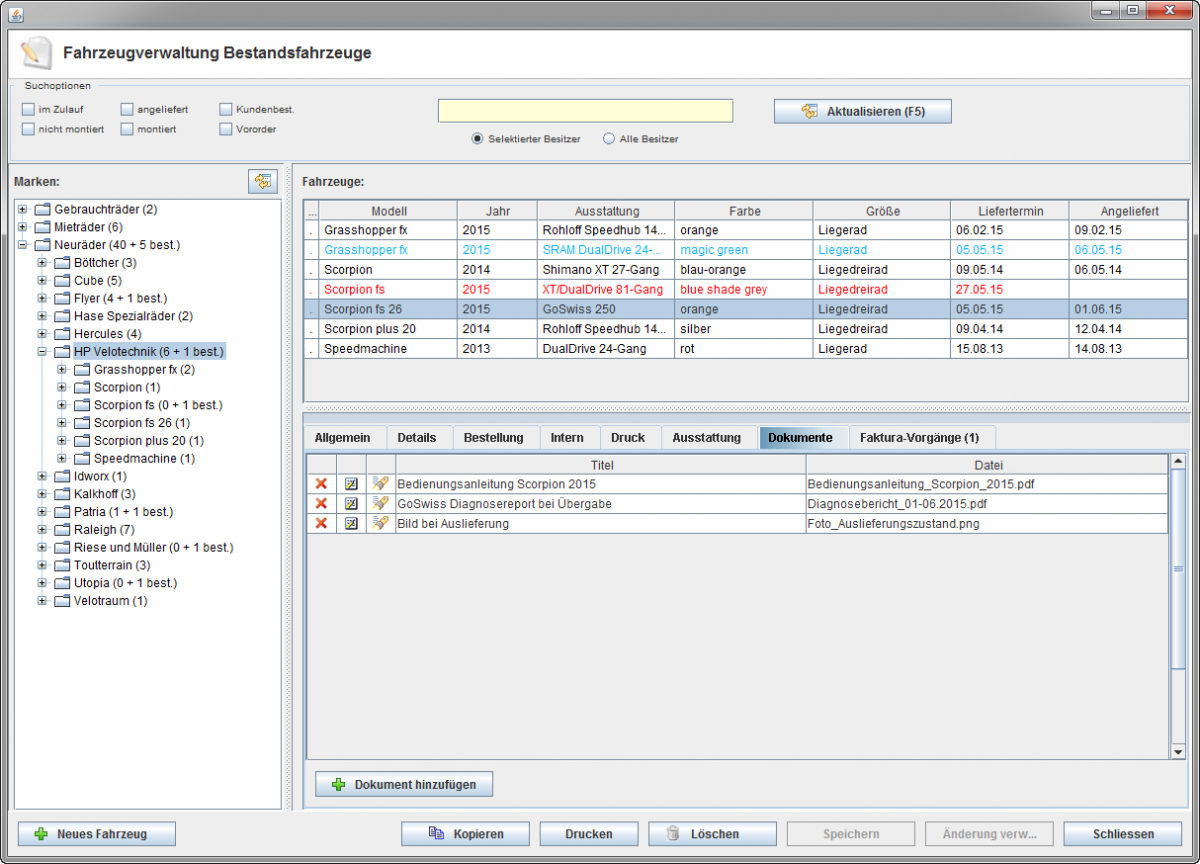
Task: Expand the Raleigh brand node
Action: [x=42, y=530]
